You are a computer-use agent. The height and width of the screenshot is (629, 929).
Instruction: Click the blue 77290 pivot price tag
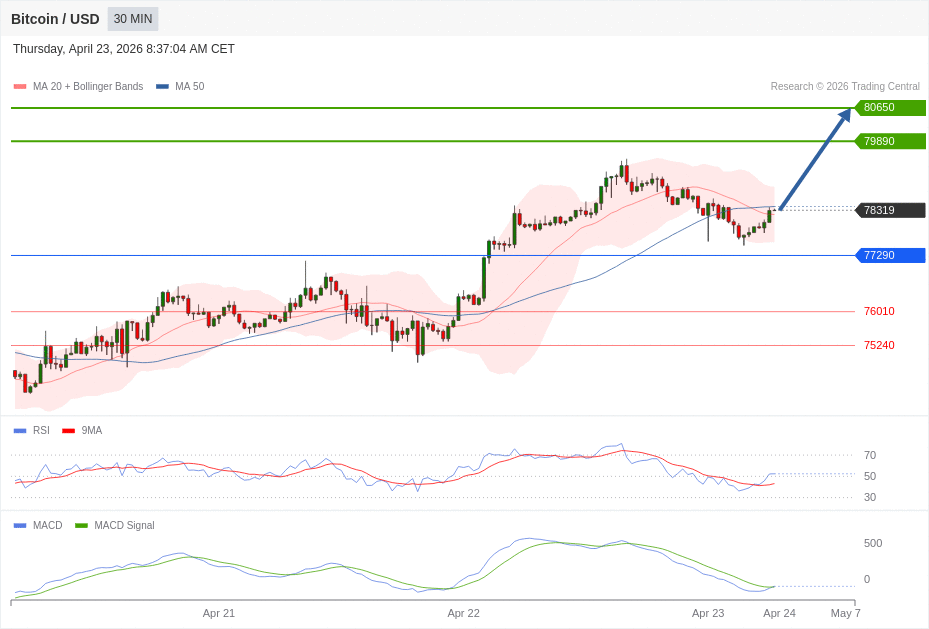[889, 256]
